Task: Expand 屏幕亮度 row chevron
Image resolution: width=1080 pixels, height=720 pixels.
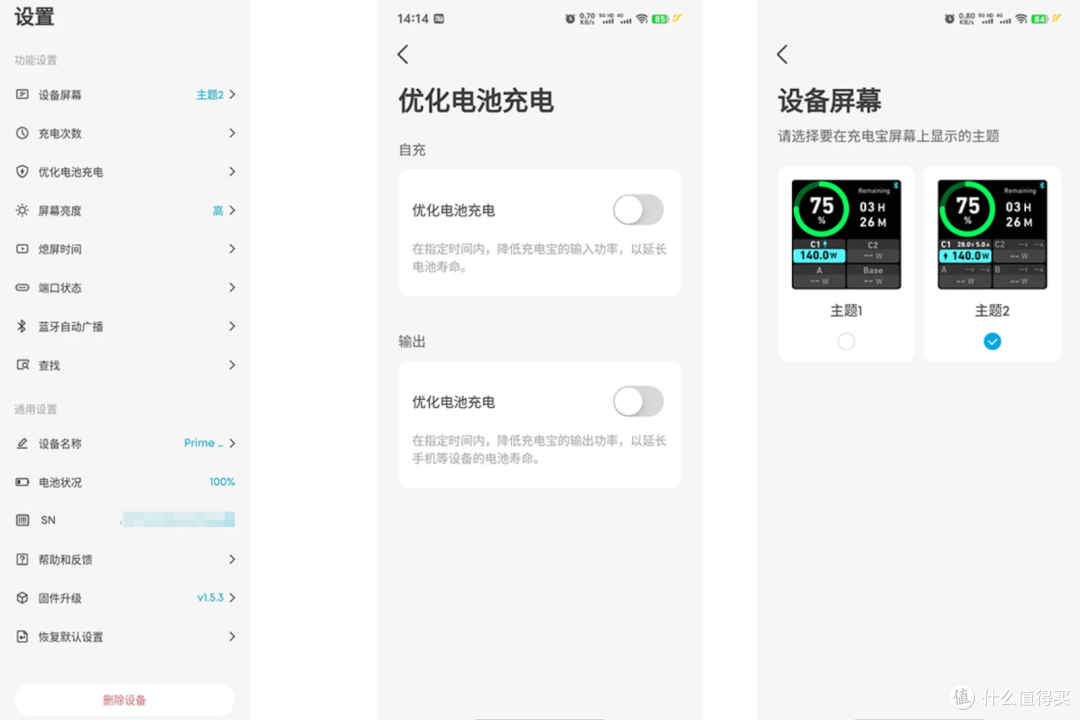Action: click(x=232, y=210)
